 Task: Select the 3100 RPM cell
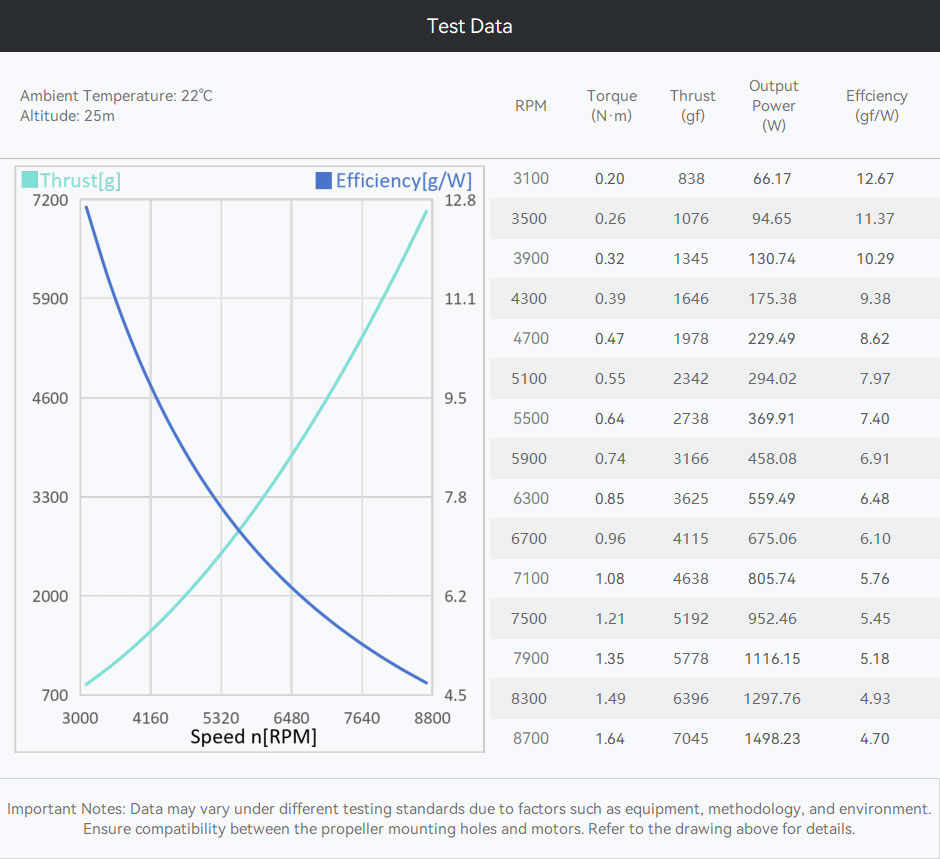(x=531, y=179)
